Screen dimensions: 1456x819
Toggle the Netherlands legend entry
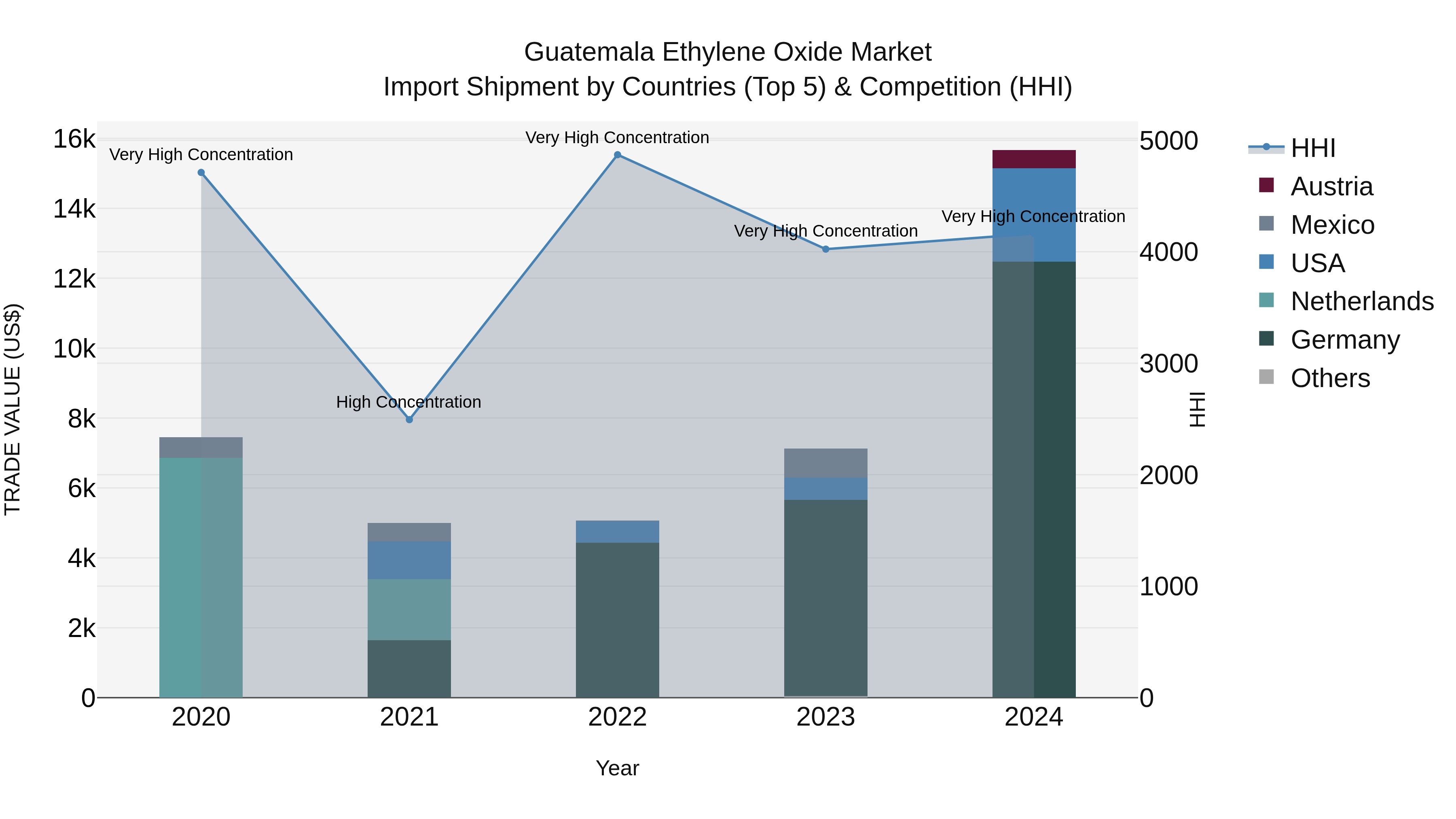[1346, 301]
